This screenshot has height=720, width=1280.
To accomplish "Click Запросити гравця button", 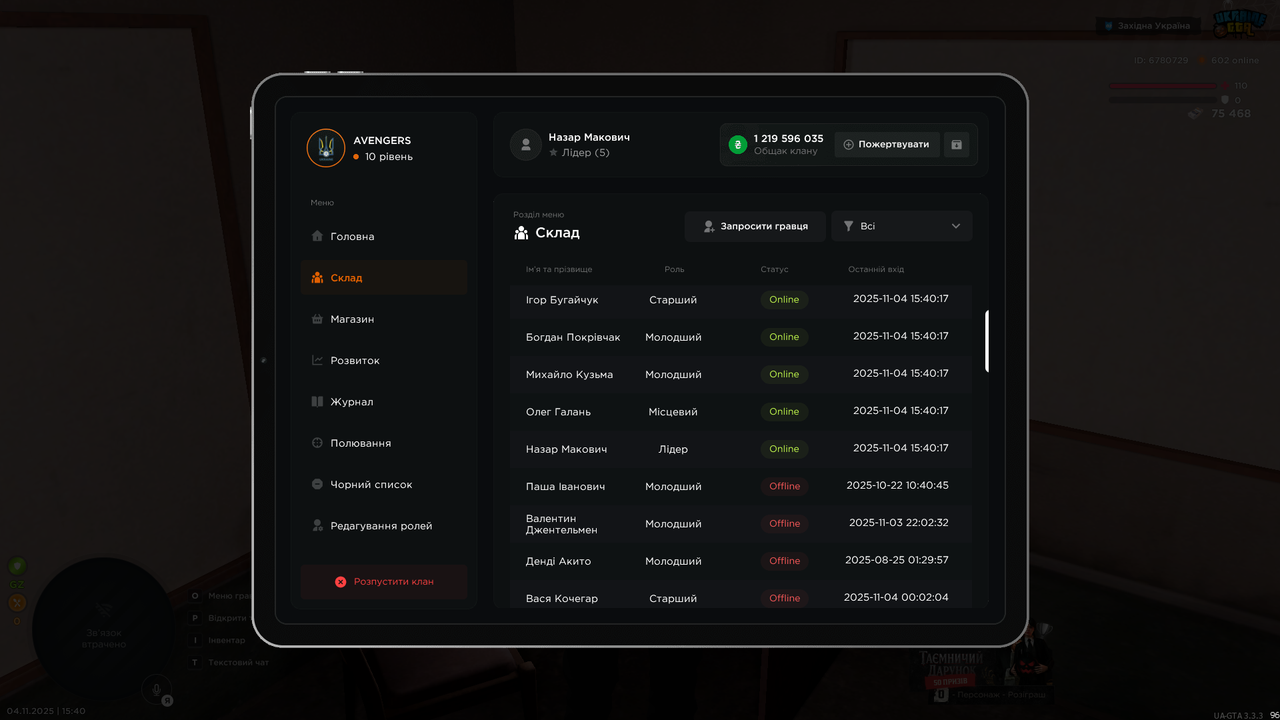I will point(755,227).
